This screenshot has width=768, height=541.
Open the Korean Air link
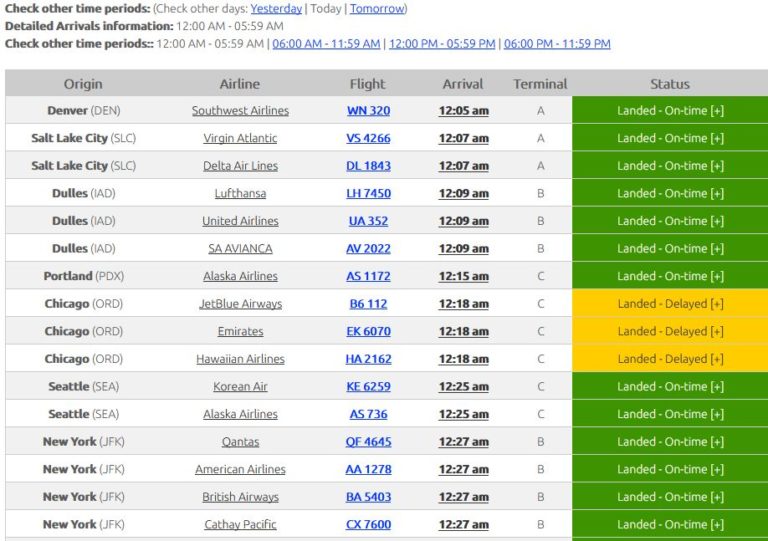click(x=240, y=386)
